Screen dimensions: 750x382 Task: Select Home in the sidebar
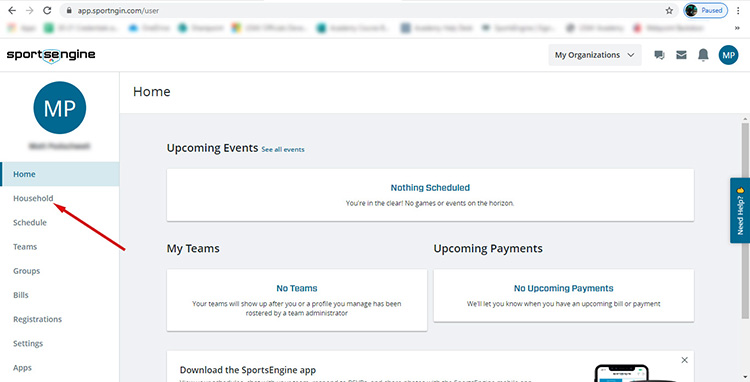(x=60, y=174)
